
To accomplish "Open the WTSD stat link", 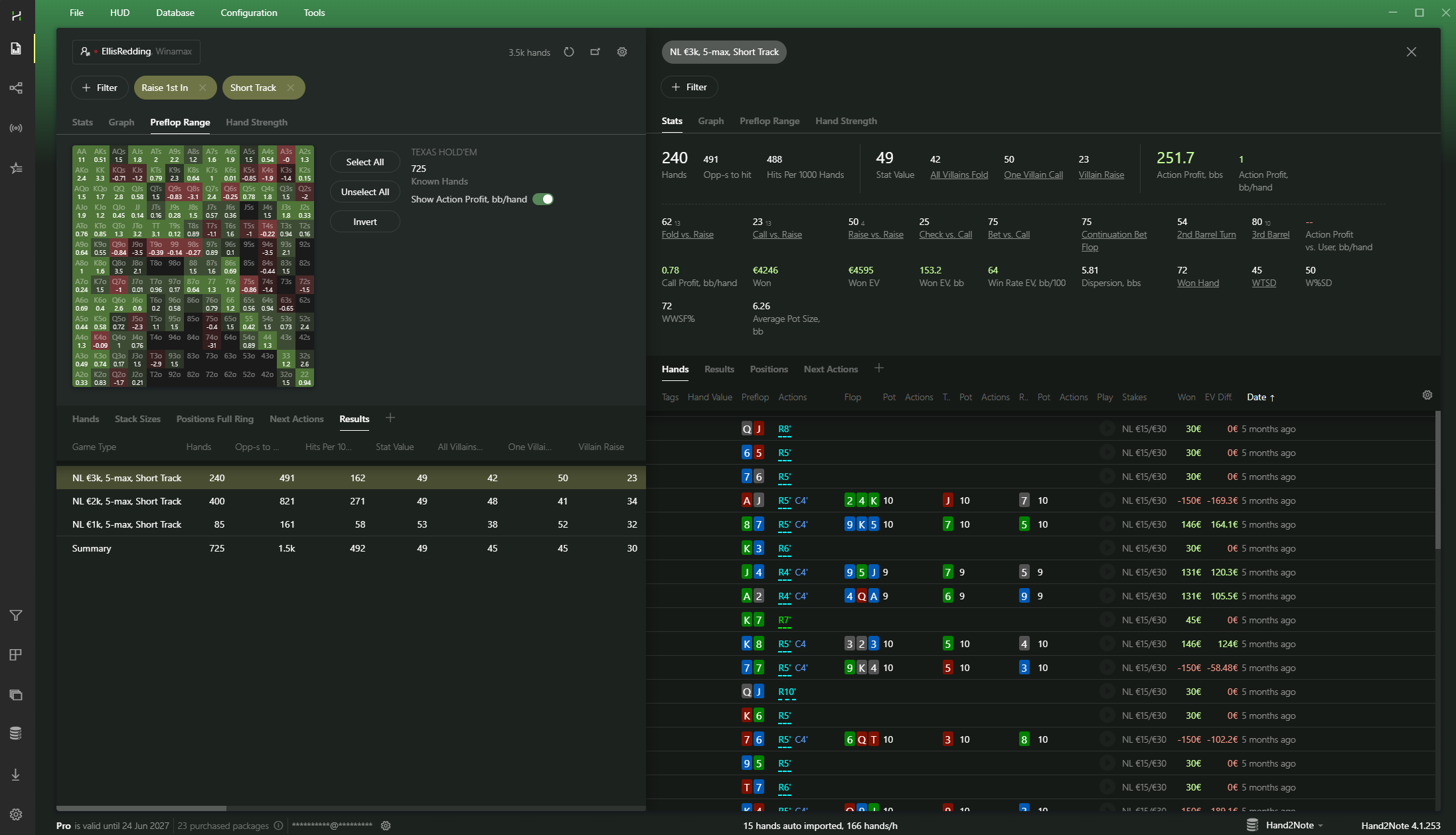I will tap(1264, 283).
